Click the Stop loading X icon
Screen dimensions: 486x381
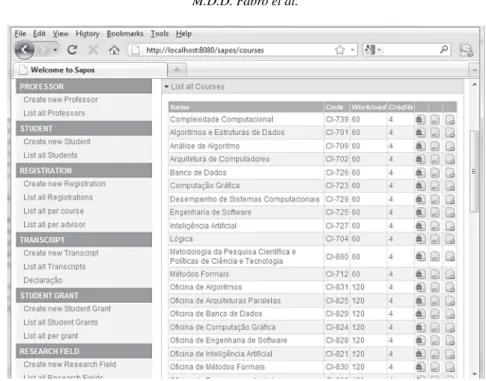coord(93,50)
